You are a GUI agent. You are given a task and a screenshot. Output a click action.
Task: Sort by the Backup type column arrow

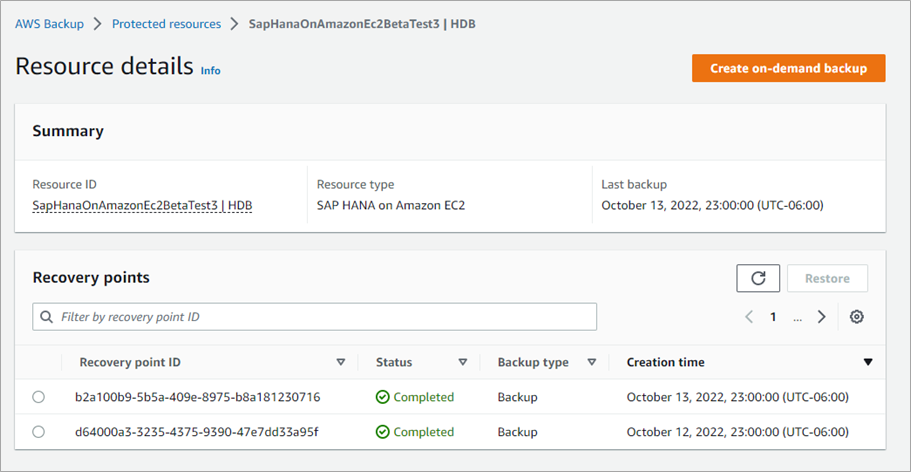click(592, 362)
